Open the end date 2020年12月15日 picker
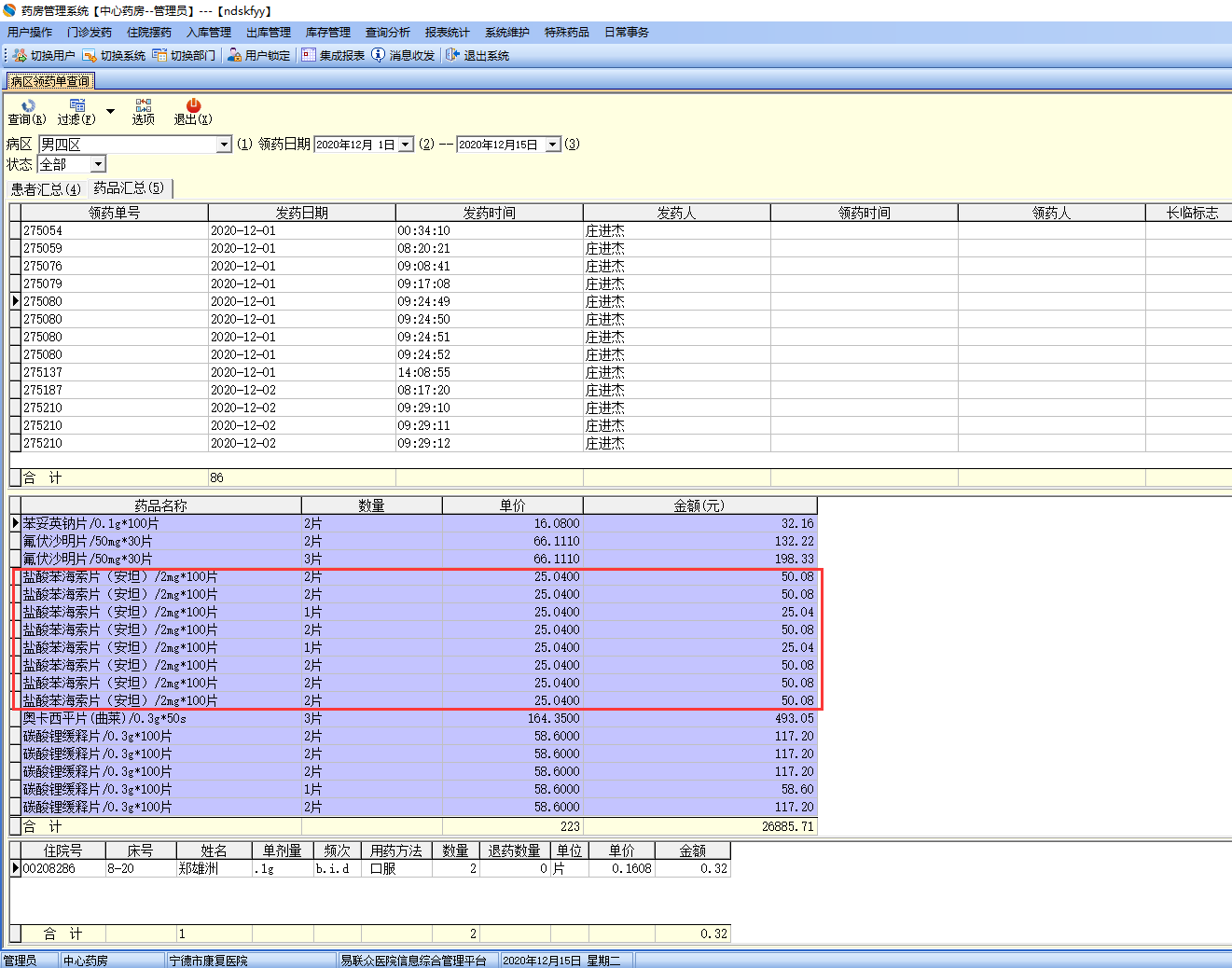1232x968 pixels. pyautogui.click(x=553, y=145)
